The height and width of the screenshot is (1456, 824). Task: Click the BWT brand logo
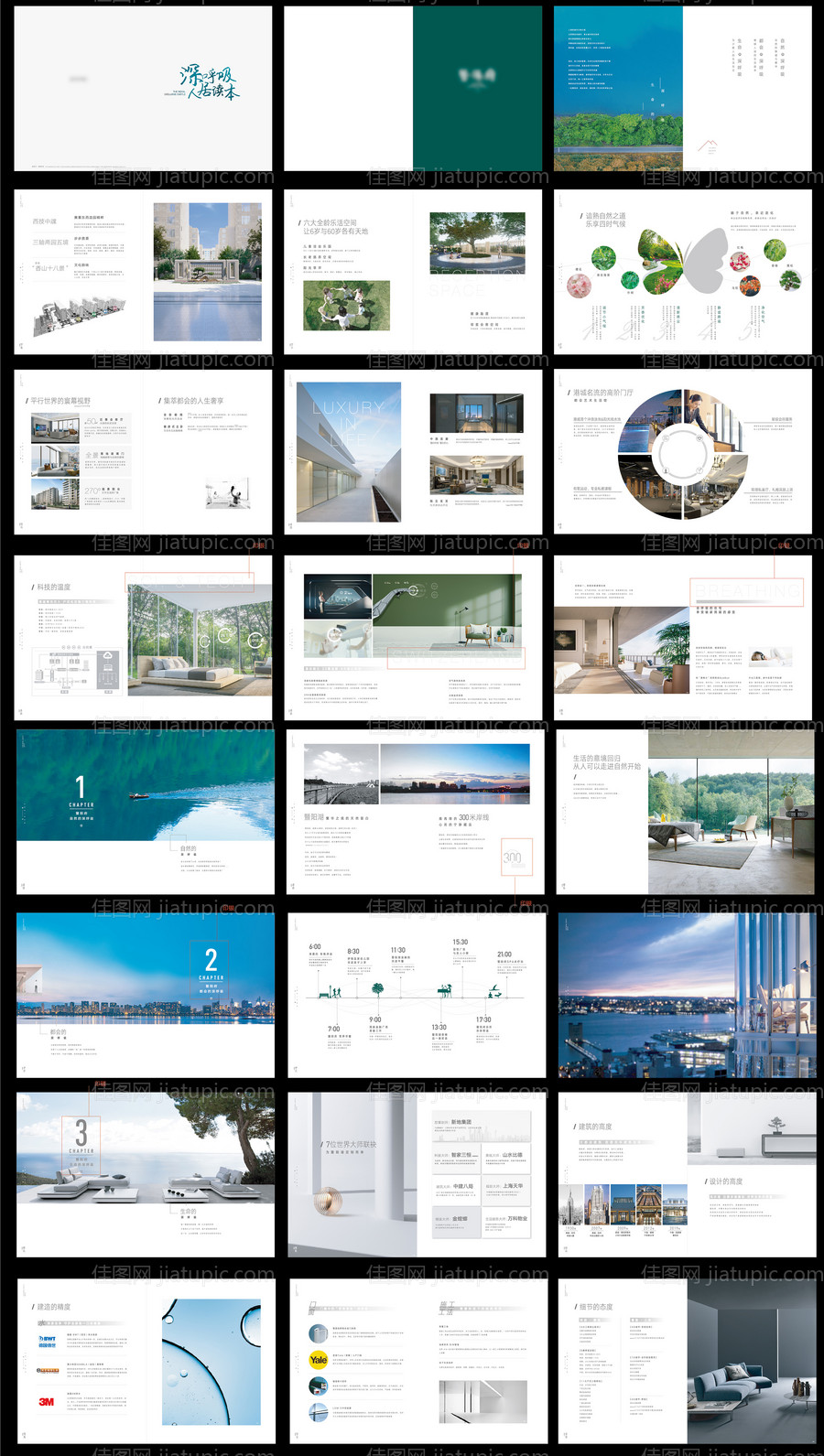coord(47,1341)
